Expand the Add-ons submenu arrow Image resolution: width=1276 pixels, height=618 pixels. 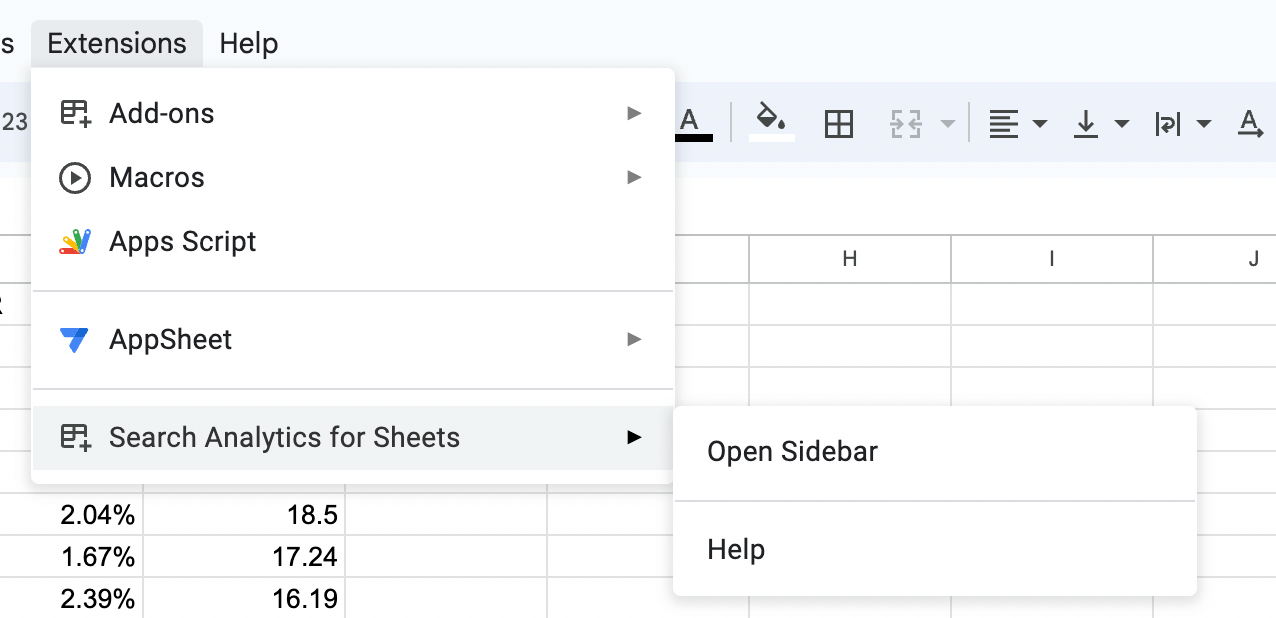coord(634,114)
